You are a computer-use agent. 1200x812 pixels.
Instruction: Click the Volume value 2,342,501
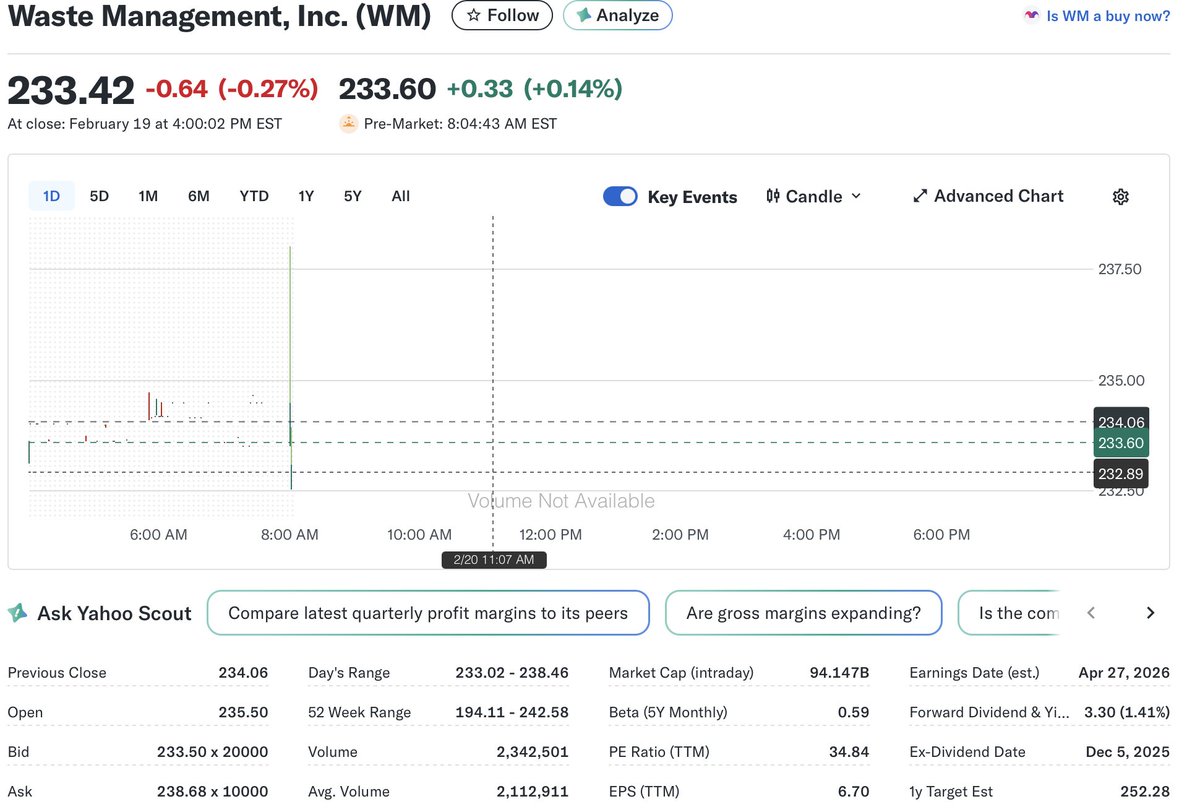coord(533,752)
